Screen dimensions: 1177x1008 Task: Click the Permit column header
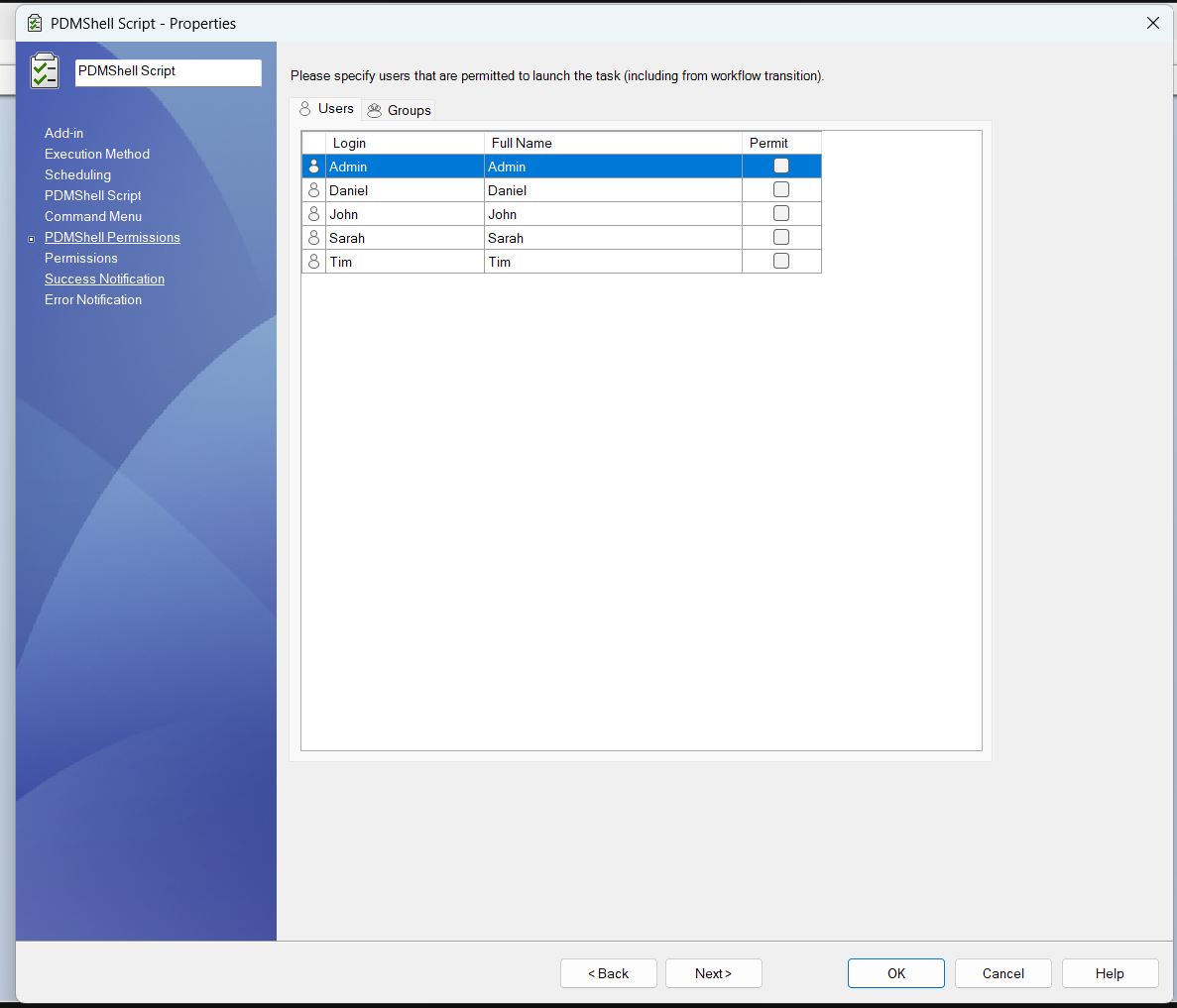pyautogui.click(x=781, y=143)
